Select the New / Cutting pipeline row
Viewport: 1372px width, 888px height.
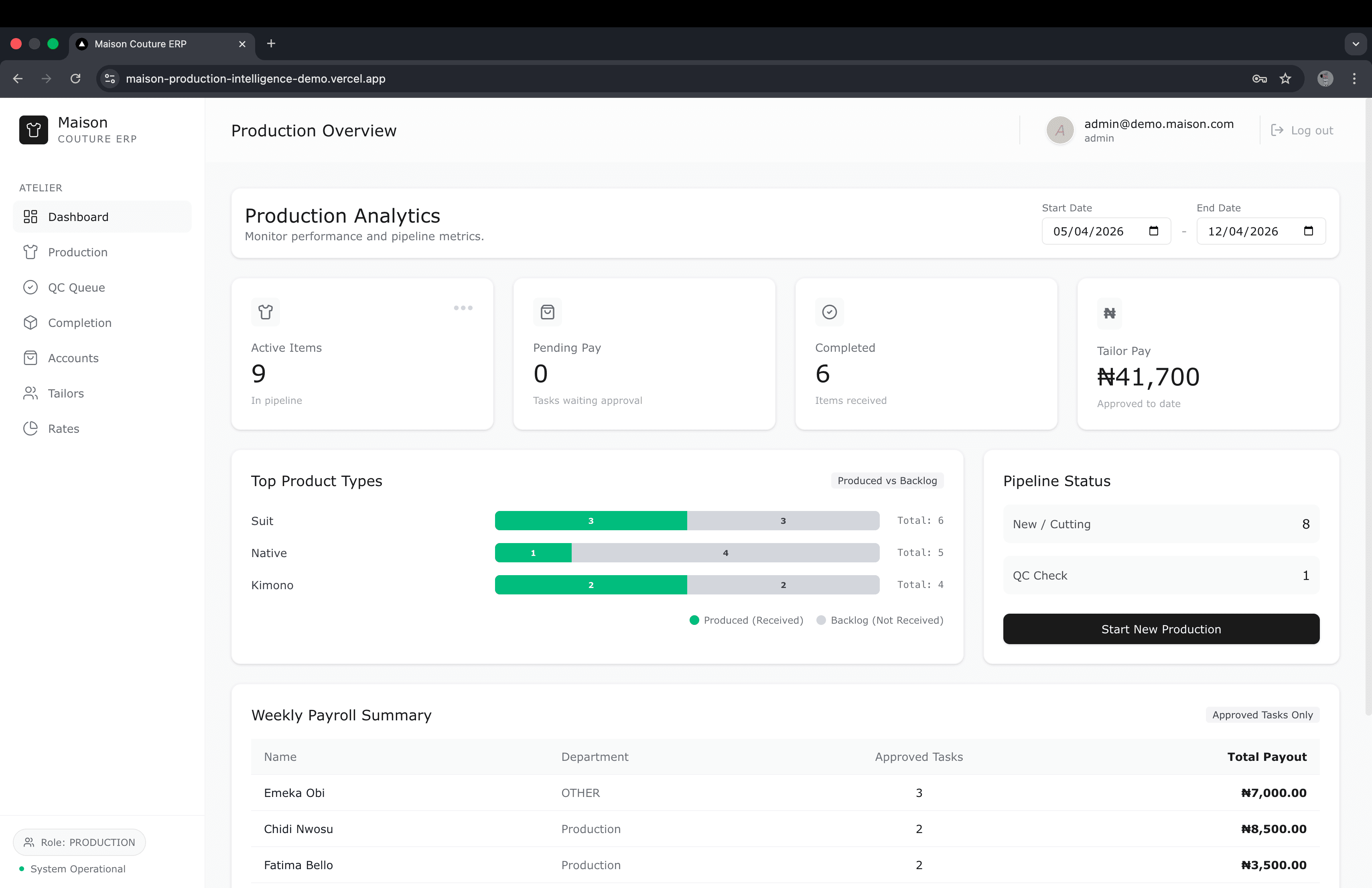pos(1161,524)
